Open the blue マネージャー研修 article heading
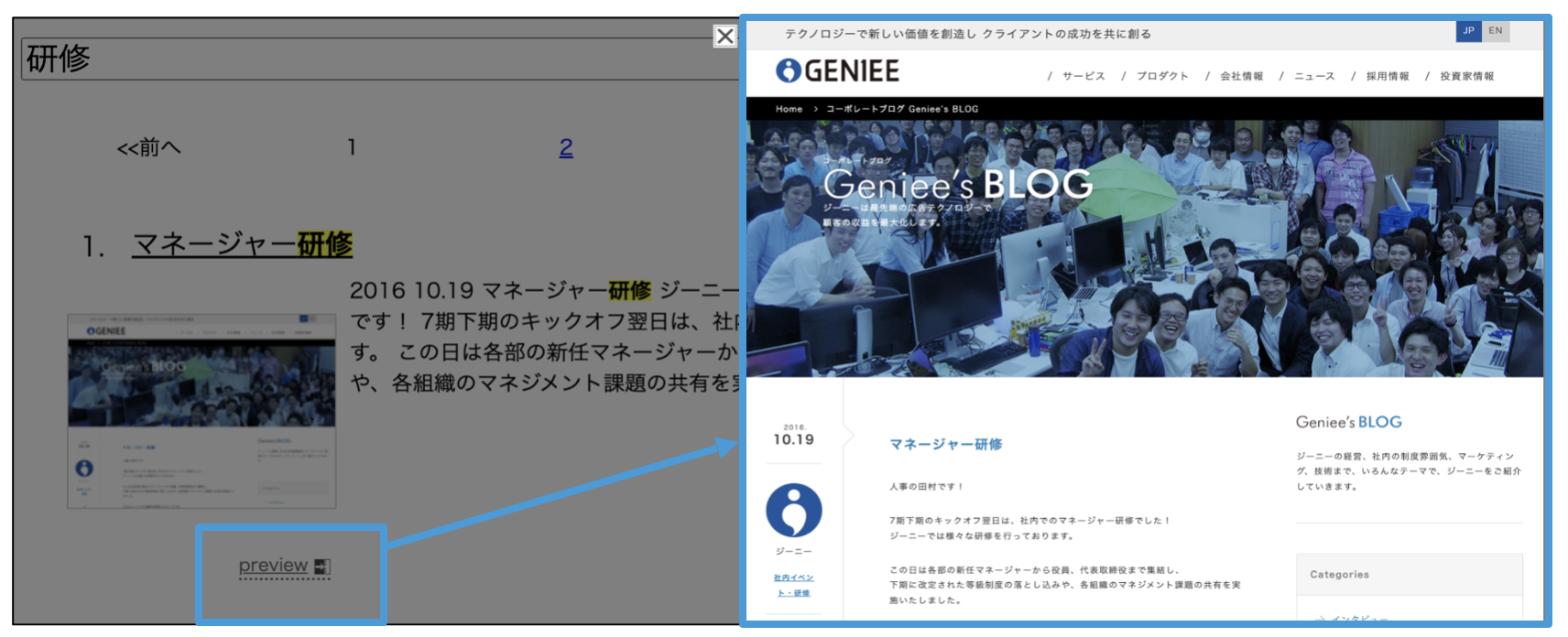Screen dimensions: 1568x637 click(x=946, y=444)
